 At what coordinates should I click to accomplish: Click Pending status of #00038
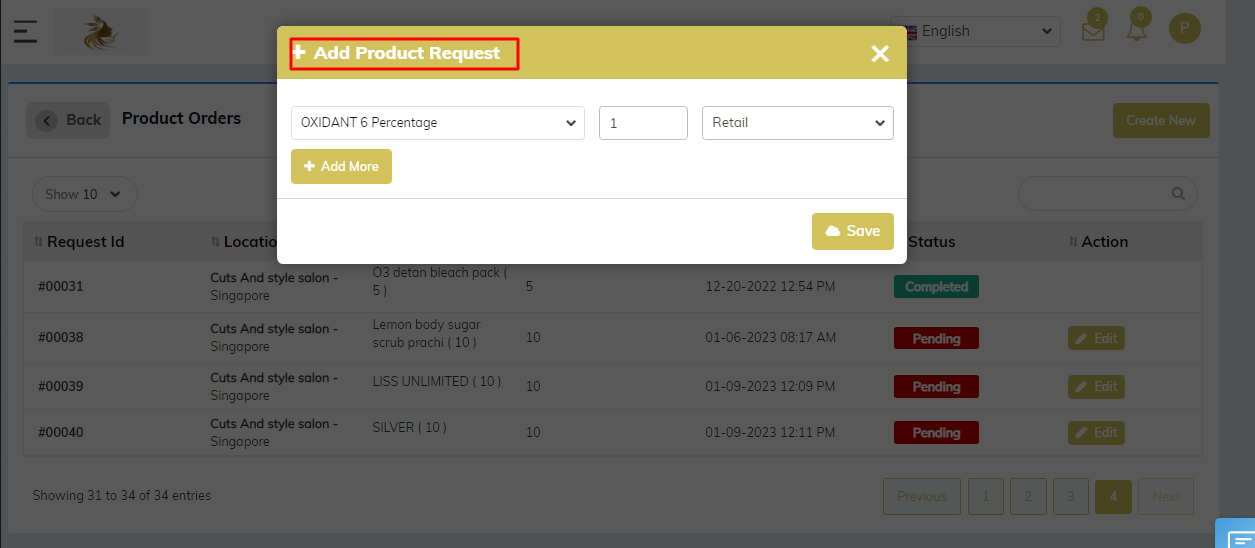[936, 339]
